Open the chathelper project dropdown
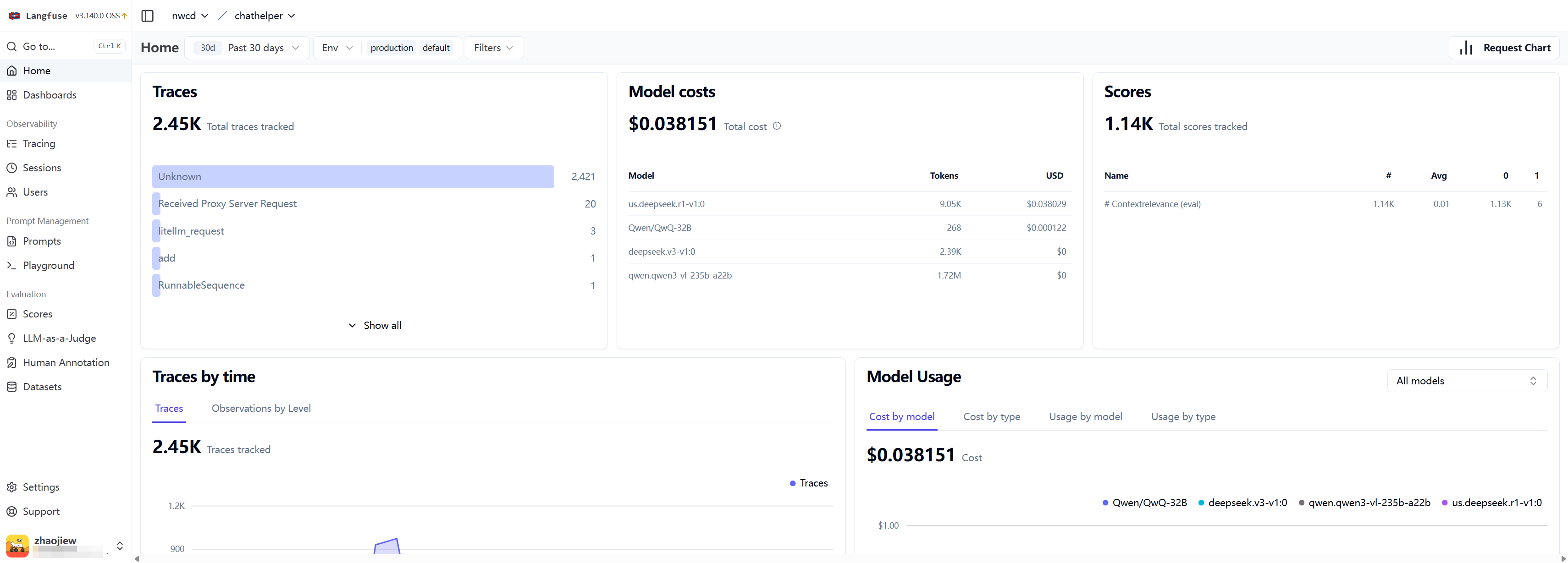This screenshot has height=563, width=1568. 264,16
